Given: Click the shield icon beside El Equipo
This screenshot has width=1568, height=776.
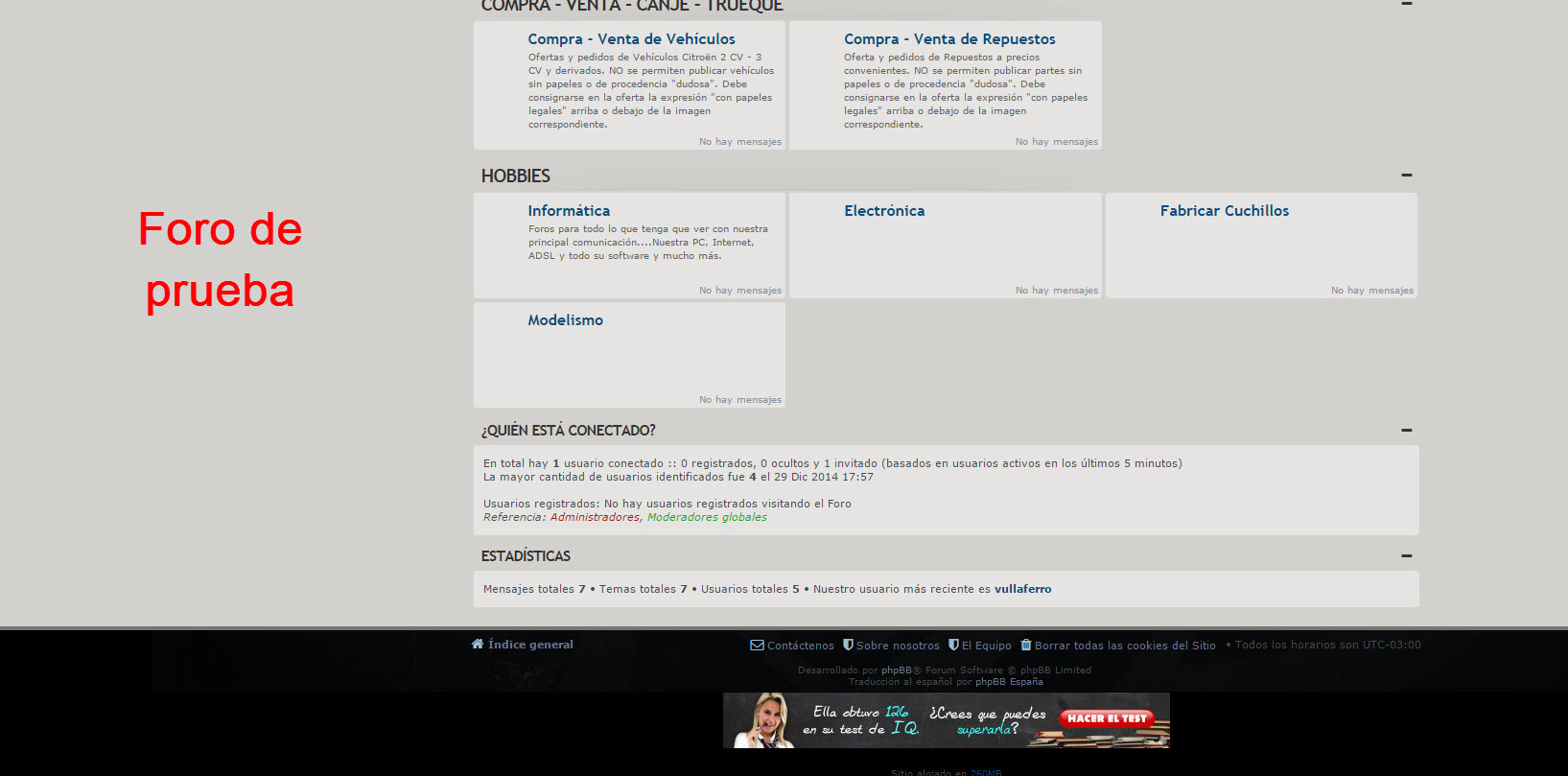Looking at the screenshot, I should click(x=953, y=646).
